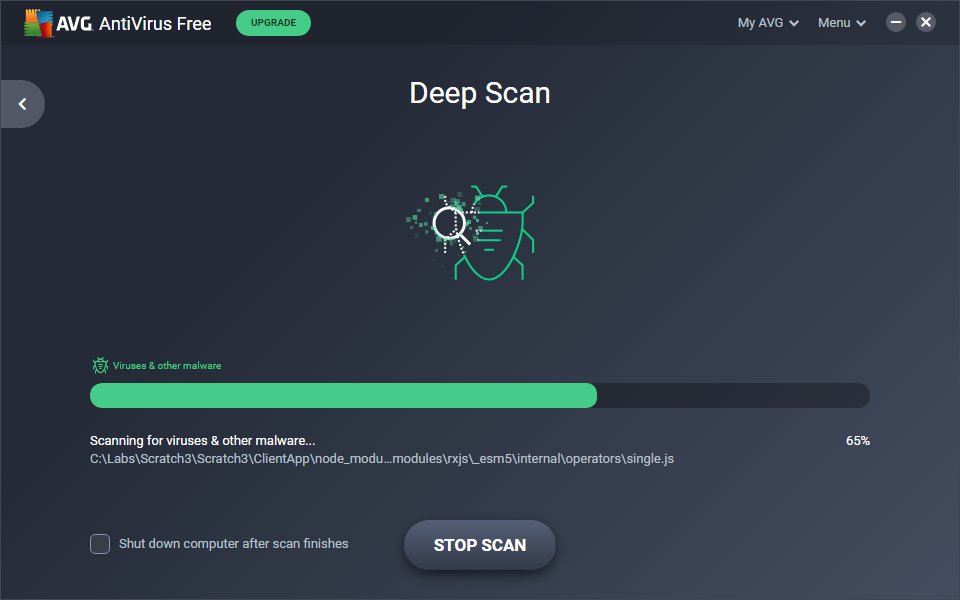
Task: Enable "Shut down computer after scan finishes"
Action: pyautogui.click(x=100, y=543)
